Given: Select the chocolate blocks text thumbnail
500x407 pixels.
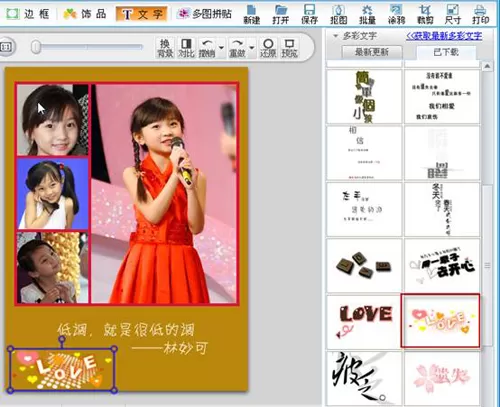Looking at the screenshot, I should point(364,265).
